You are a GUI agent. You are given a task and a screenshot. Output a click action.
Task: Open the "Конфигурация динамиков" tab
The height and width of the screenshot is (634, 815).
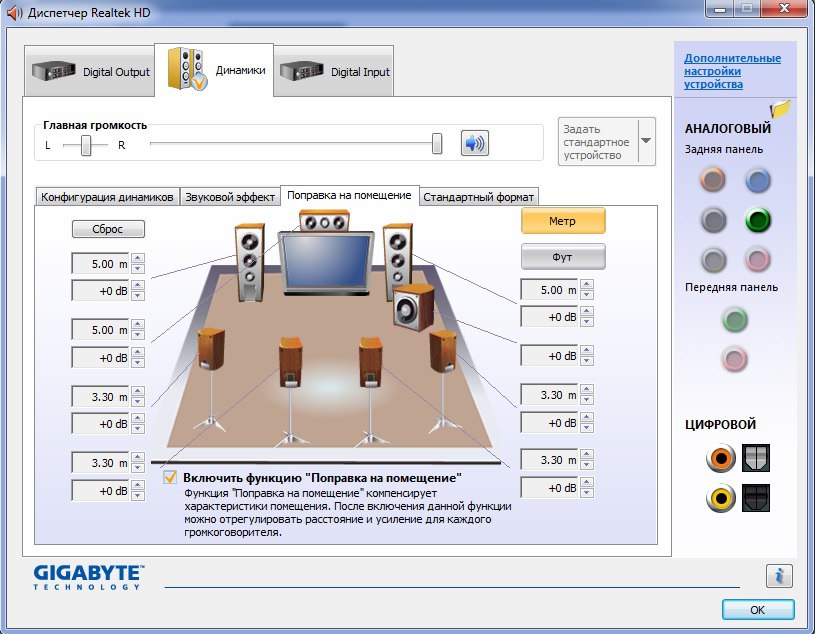pos(108,197)
